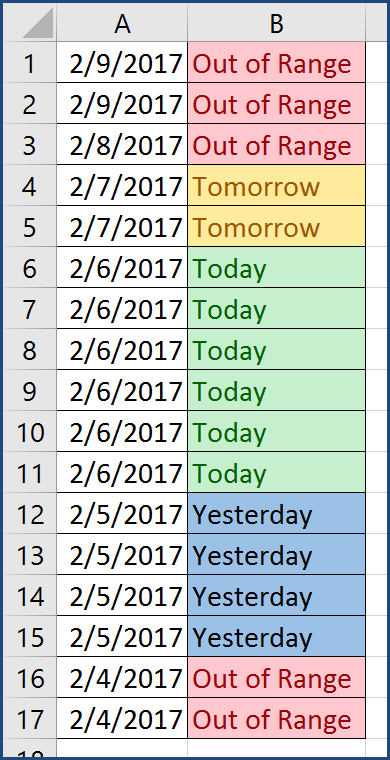Viewport: 390px width, 760px height.
Task: Click cell A3 containing 2/8/2017
Action: pos(122,144)
